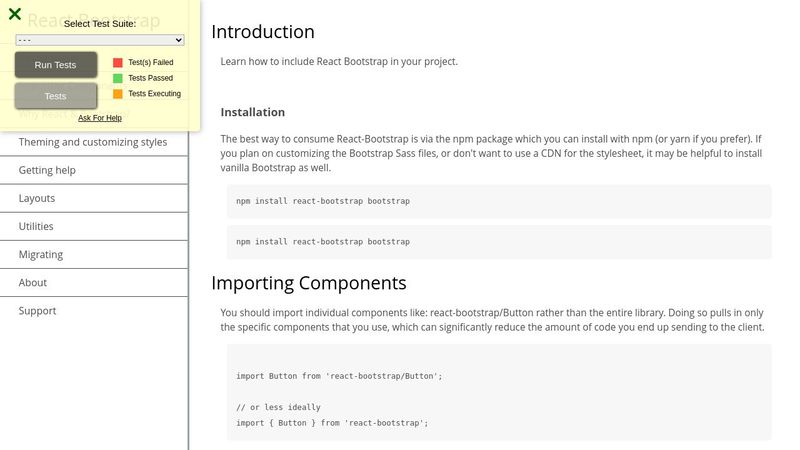Go to the Getting help section
Screen dimensions: 800x450
coord(94,170)
